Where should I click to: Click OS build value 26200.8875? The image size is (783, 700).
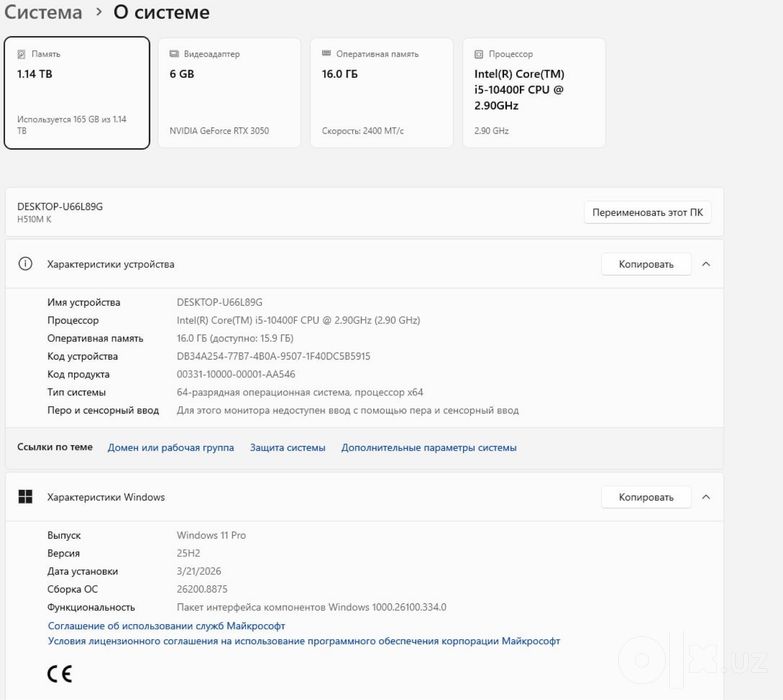point(202,589)
